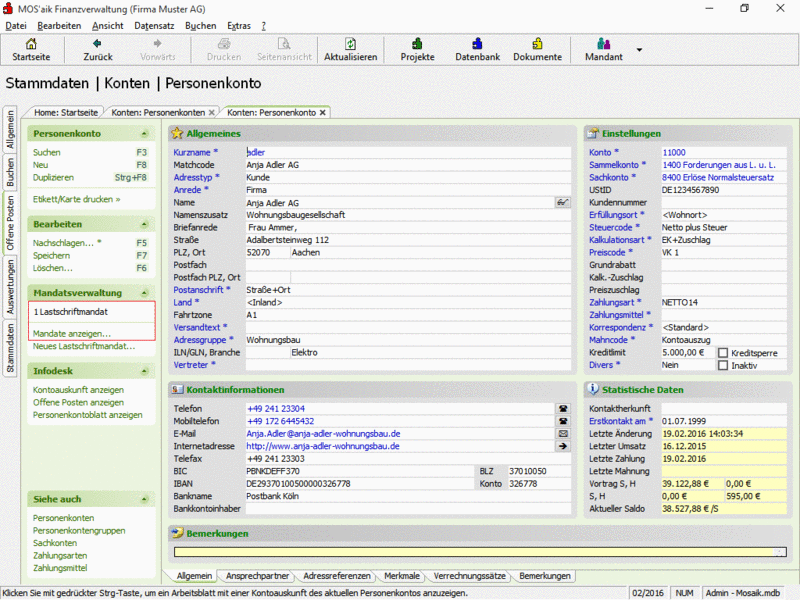Screen dimensions: 800x600
Task: Collapse the Bearbeiten sidebar group
Action: pyautogui.click(x=144, y=224)
